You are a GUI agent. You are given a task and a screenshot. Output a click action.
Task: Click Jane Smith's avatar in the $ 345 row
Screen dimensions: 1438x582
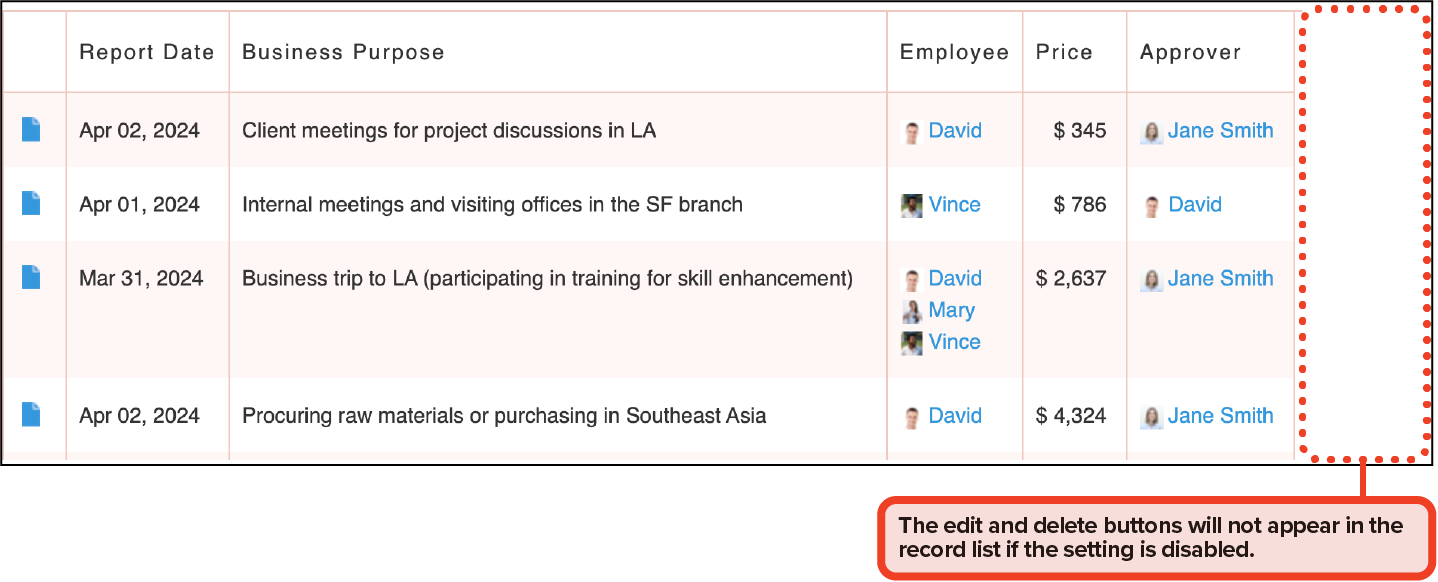click(x=1151, y=132)
